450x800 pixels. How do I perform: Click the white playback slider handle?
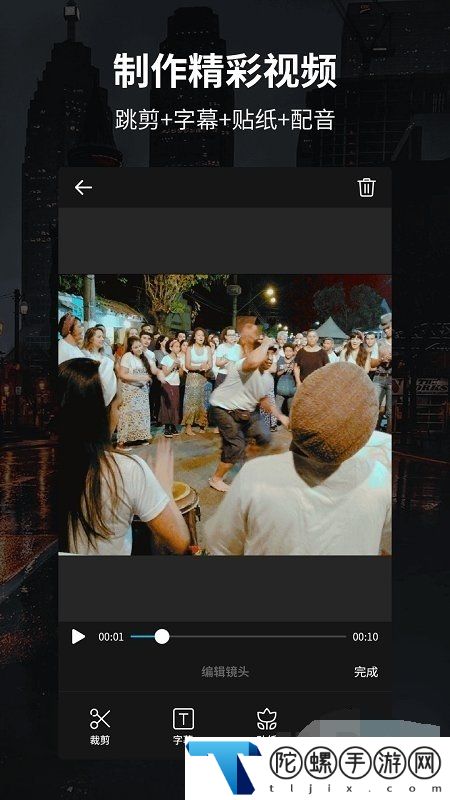[x=162, y=636]
